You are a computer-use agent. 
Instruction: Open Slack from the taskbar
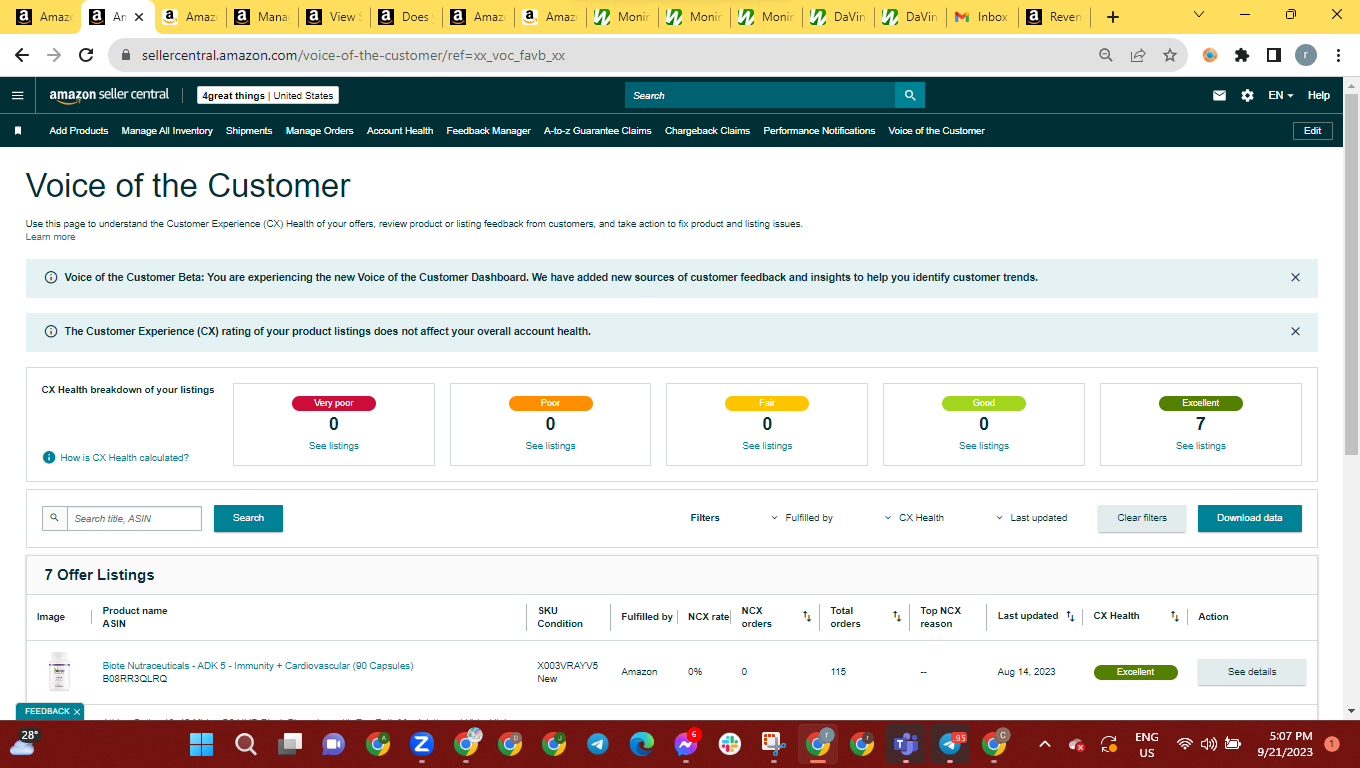(x=730, y=744)
